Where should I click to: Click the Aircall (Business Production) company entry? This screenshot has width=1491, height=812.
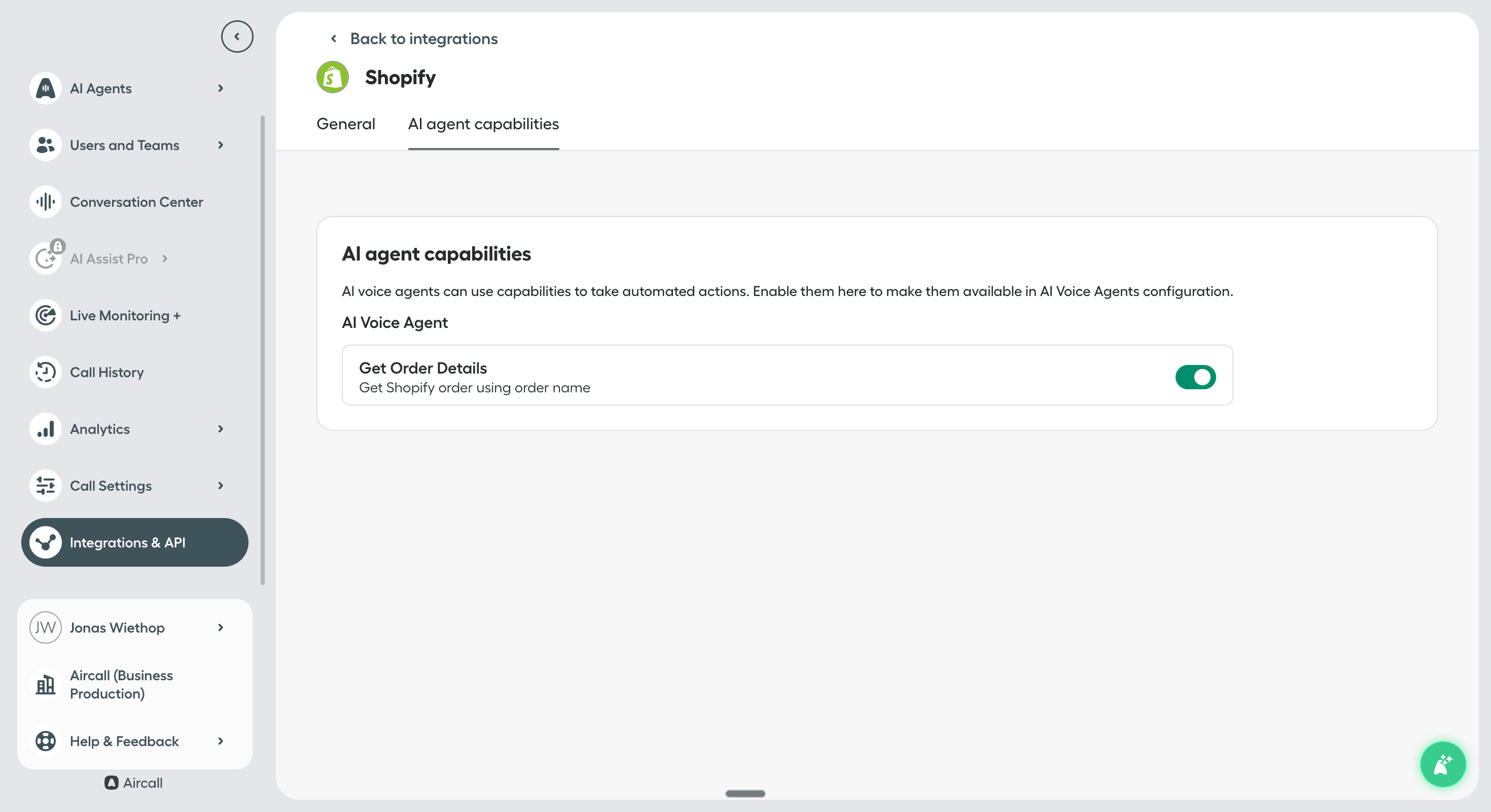tap(122, 684)
